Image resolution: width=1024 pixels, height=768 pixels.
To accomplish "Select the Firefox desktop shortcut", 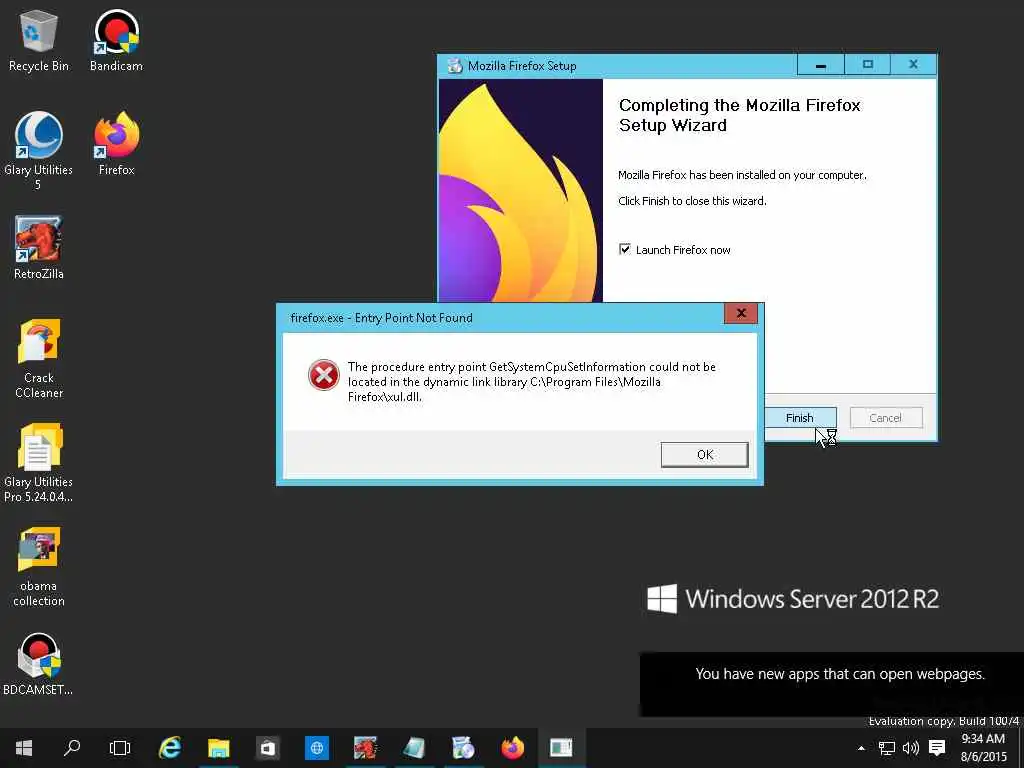I will (x=116, y=144).
